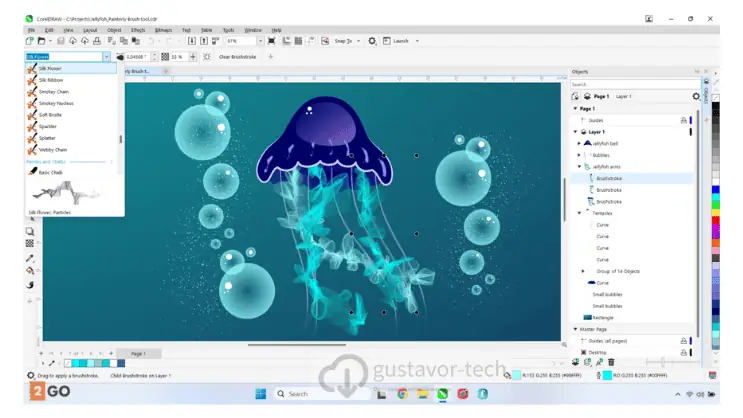Collapse the Master Page node

click(575, 329)
